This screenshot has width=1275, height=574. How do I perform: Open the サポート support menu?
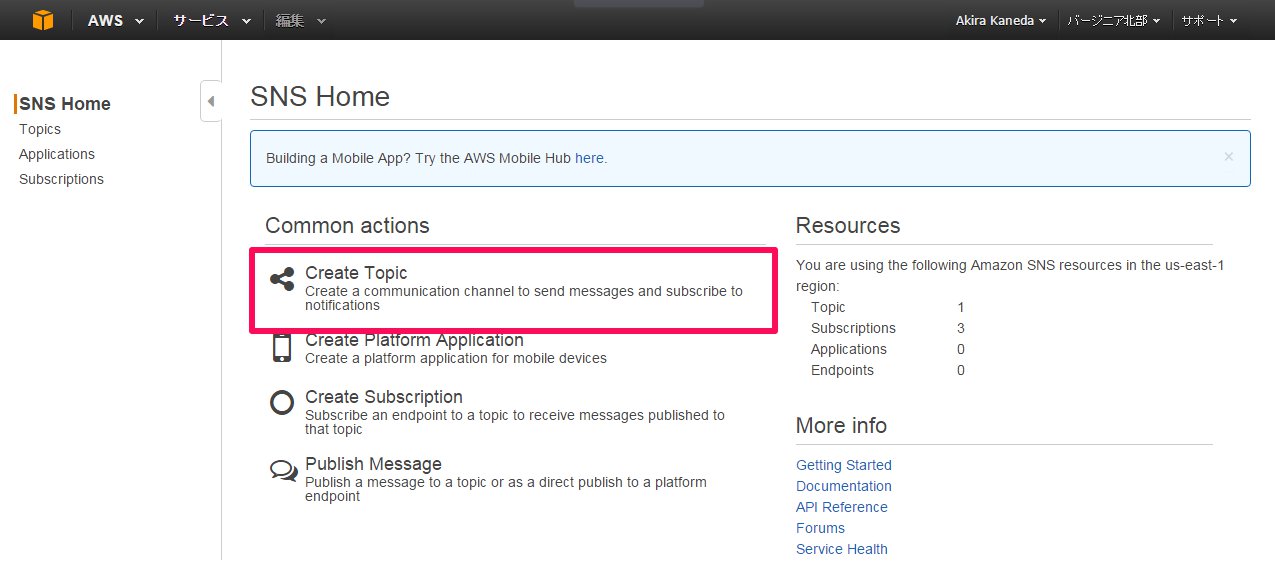click(1209, 20)
